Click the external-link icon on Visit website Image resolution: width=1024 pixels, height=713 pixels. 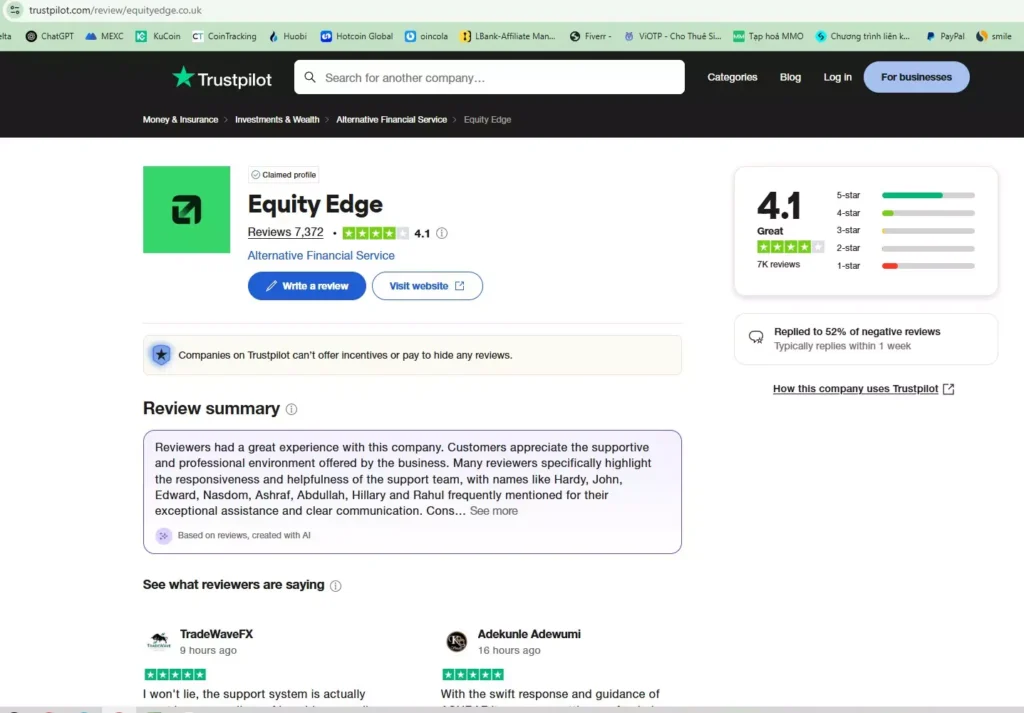(x=458, y=285)
